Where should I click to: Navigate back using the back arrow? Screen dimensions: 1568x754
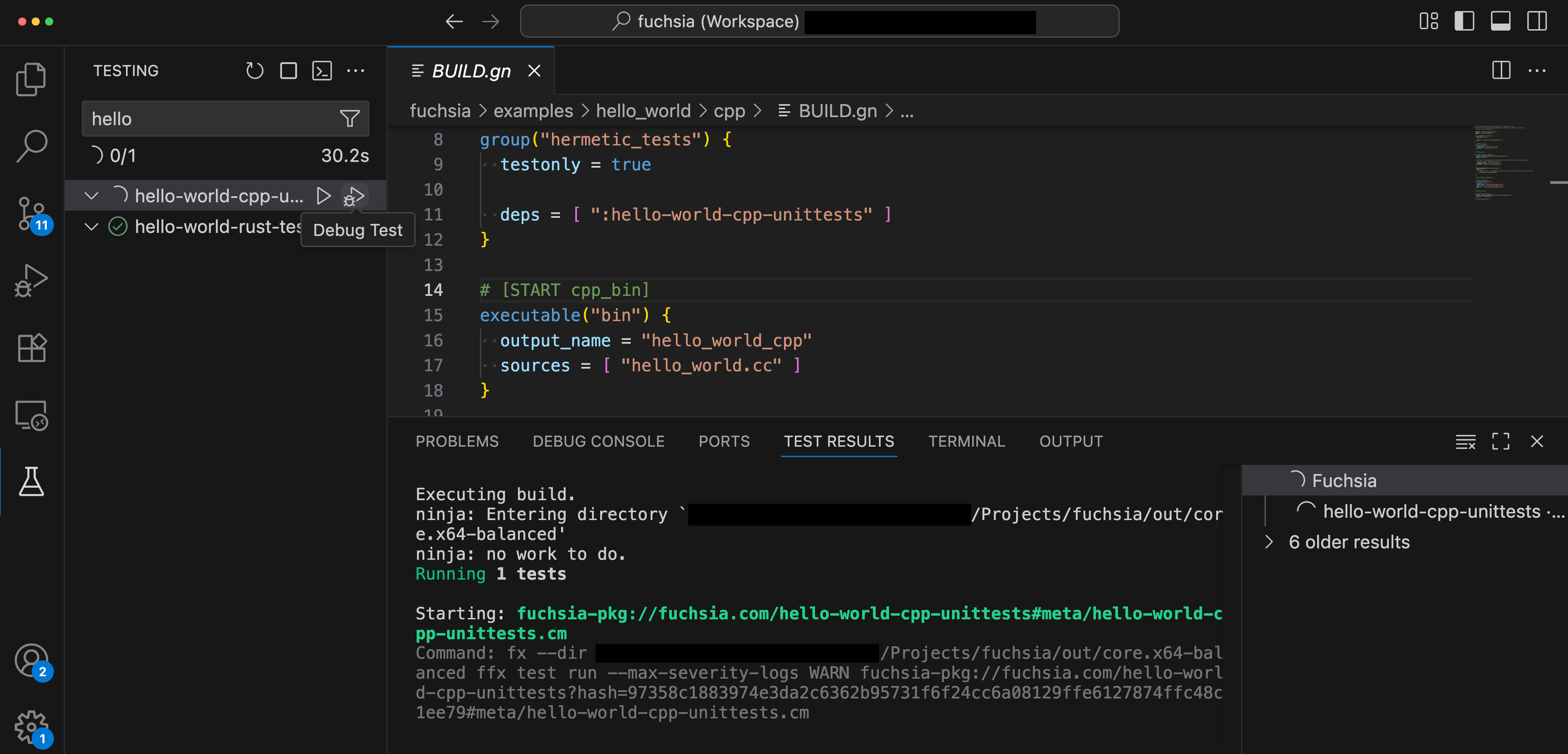coord(454,21)
